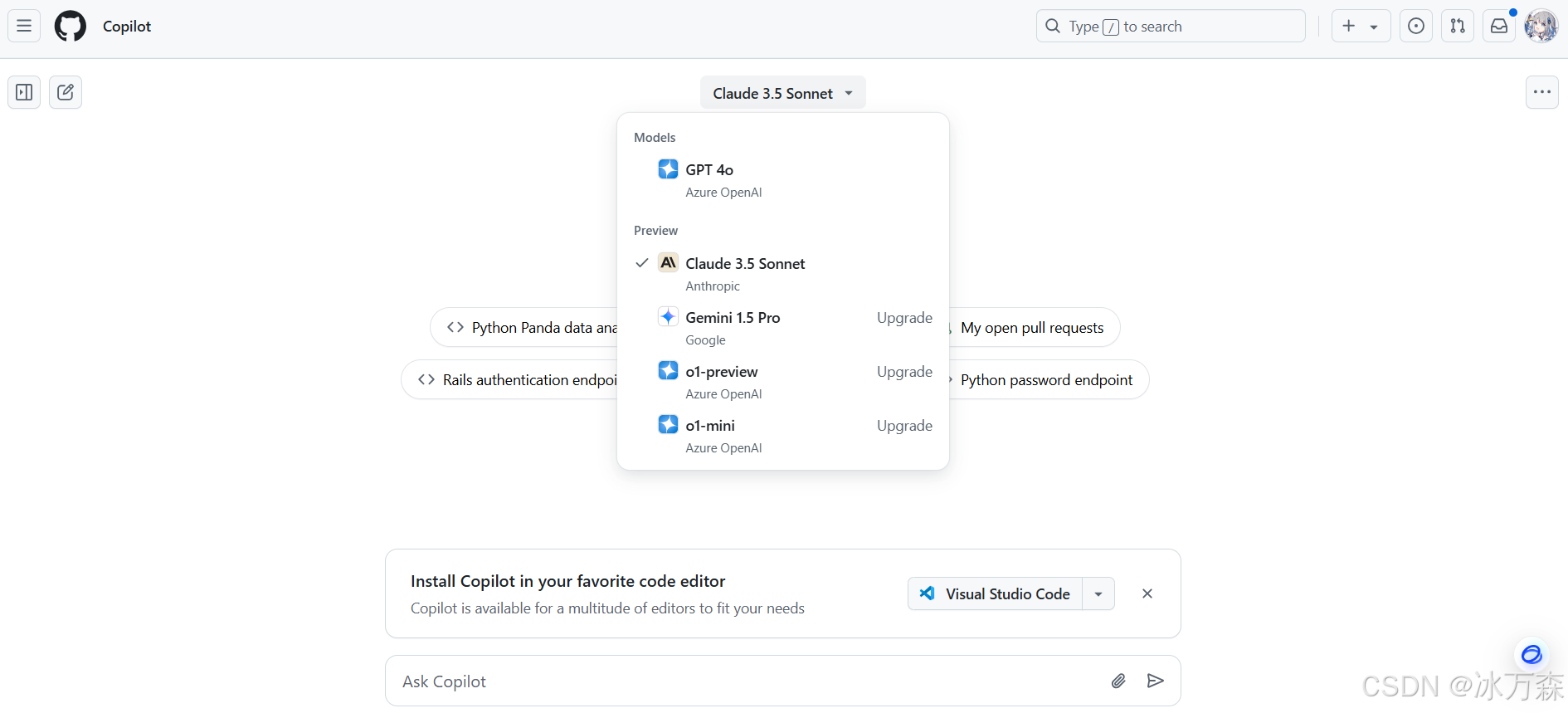Image resolution: width=1568 pixels, height=713 pixels.
Task: Open the Create new plus menu
Action: coord(1361,26)
